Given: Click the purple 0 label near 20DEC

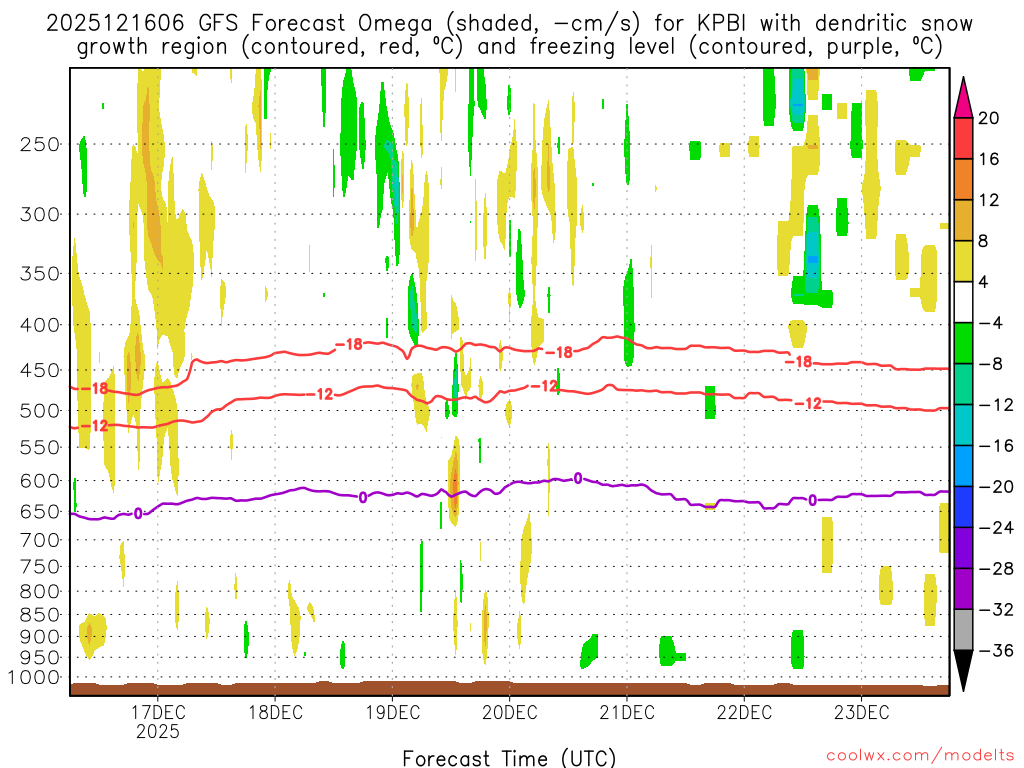Looking at the screenshot, I should 578,479.
